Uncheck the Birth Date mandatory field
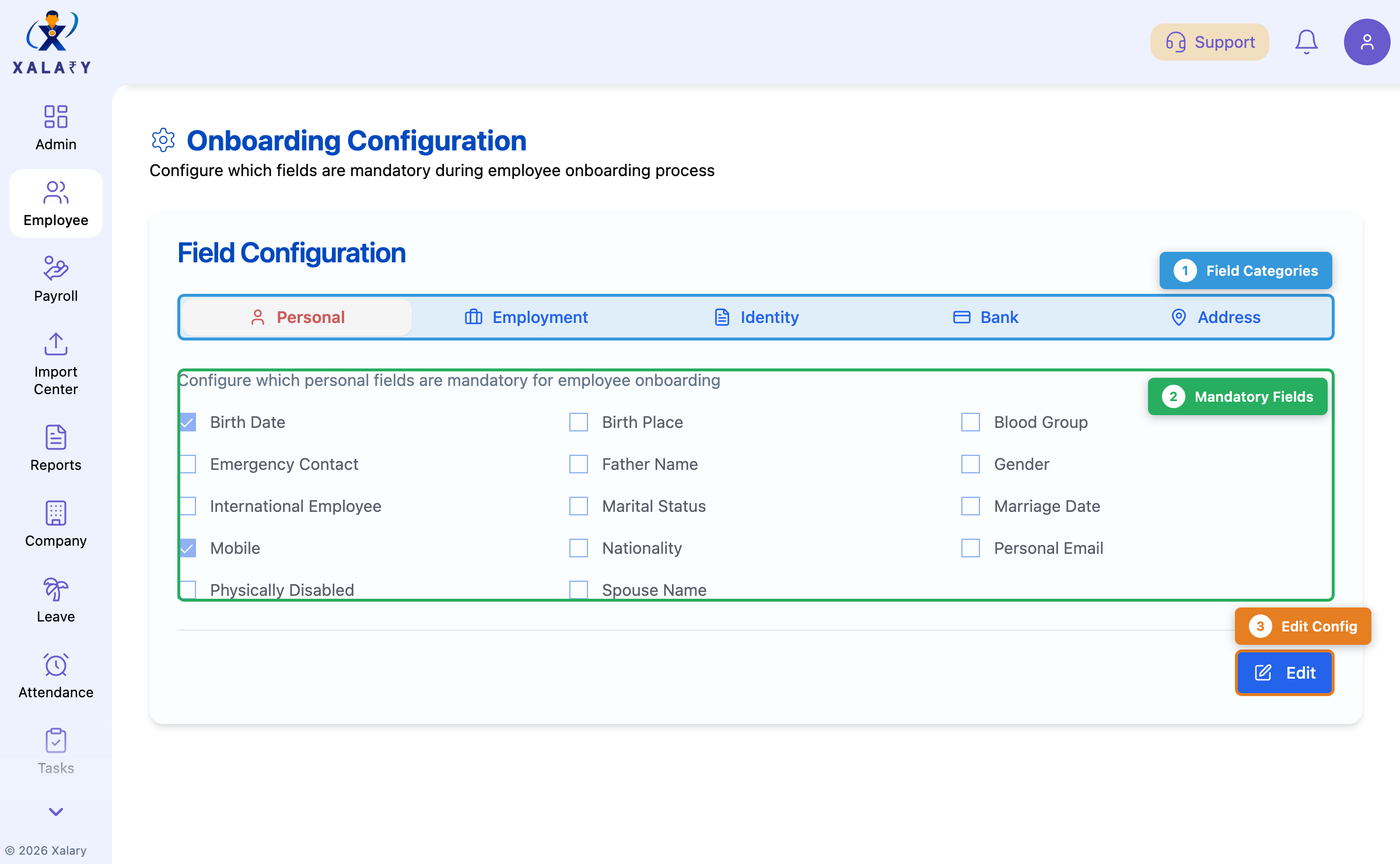 [x=188, y=422]
